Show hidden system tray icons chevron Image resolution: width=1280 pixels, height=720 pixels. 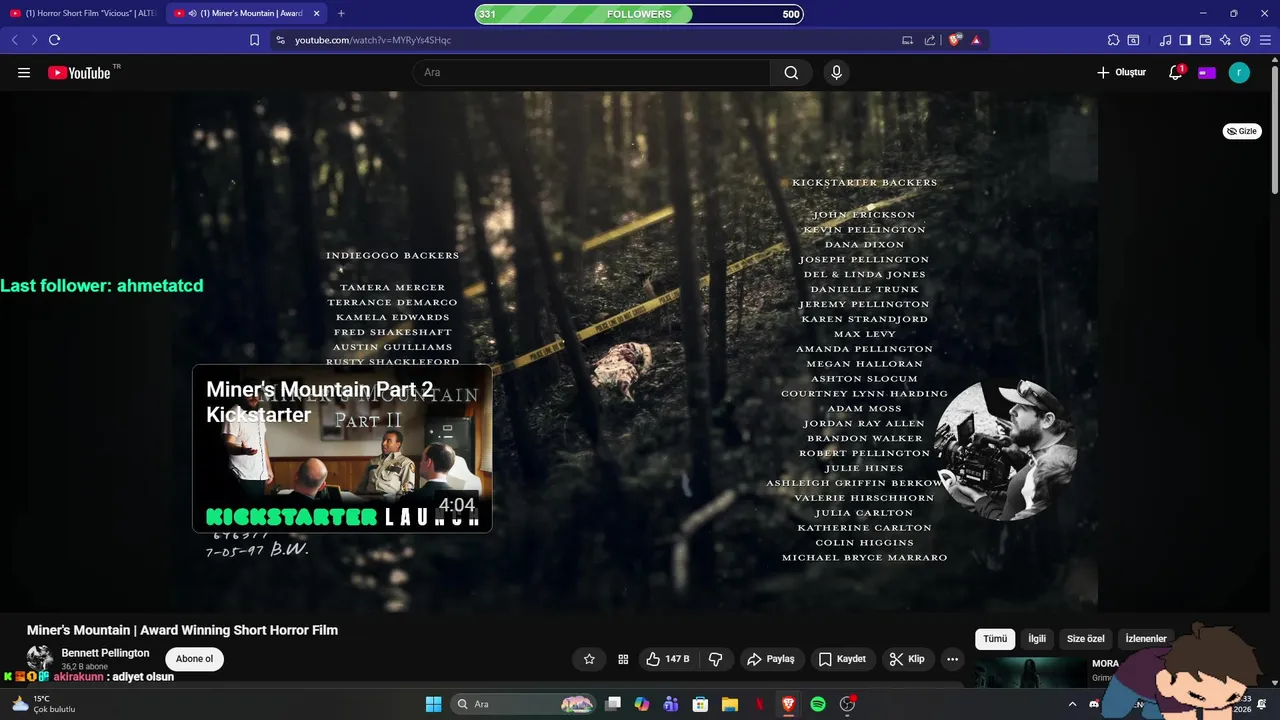1073,704
